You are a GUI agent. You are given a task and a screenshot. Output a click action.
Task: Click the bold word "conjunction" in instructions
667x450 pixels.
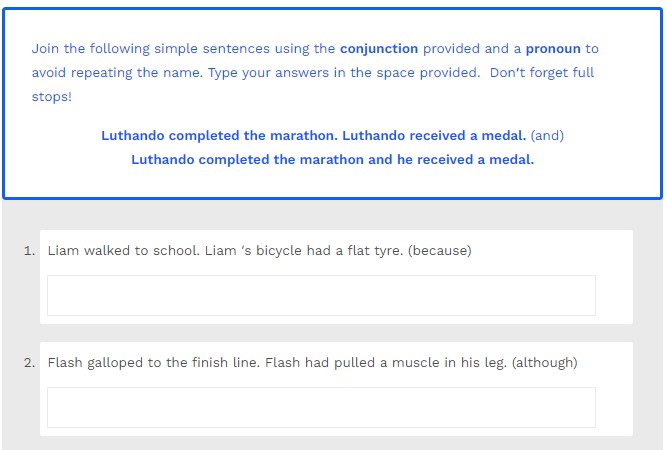[378, 48]
